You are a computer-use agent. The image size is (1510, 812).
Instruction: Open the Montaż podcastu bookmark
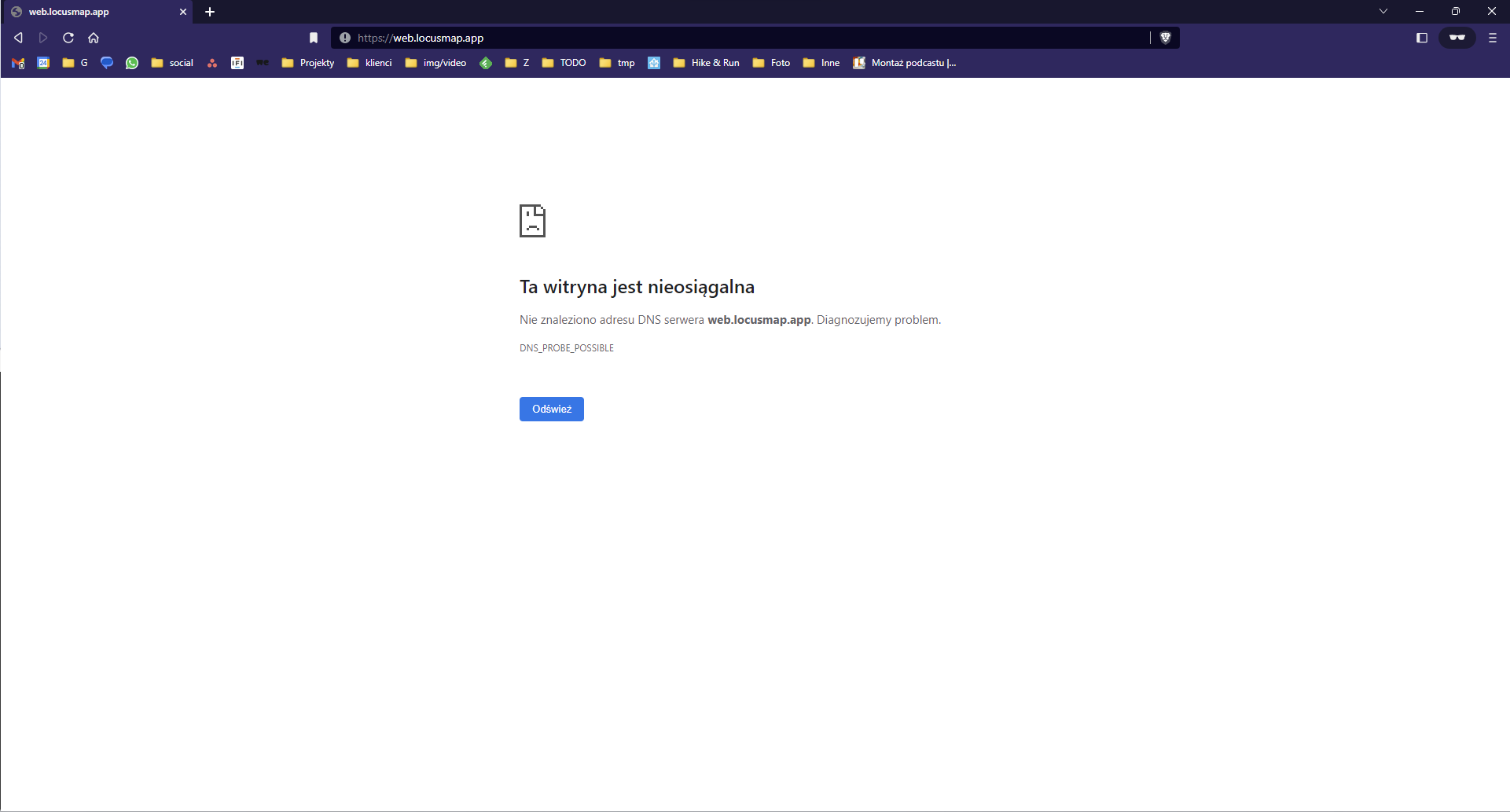click(x=905, y=63)
